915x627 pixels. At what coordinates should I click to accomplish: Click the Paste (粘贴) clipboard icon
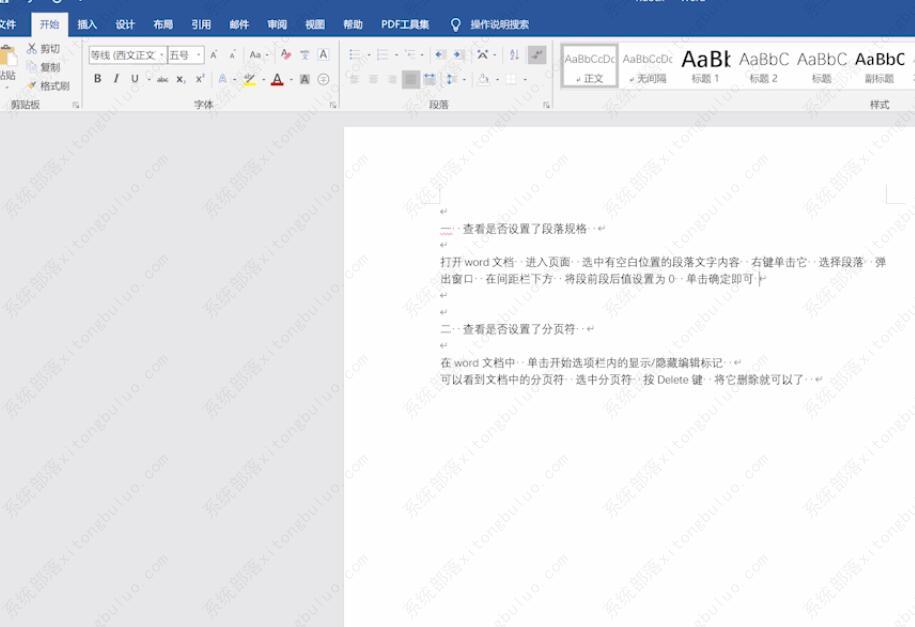click(8, 57)
